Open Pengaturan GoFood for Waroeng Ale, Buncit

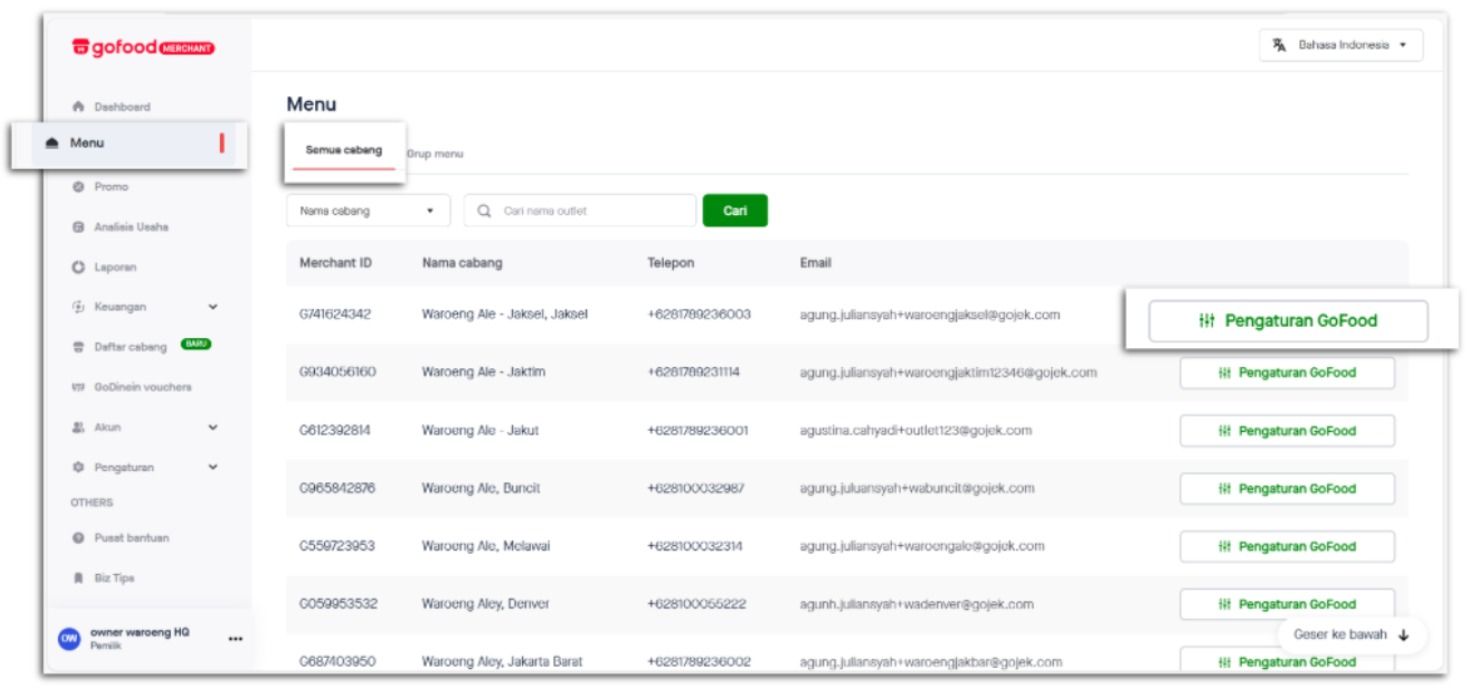point(1288,489)
